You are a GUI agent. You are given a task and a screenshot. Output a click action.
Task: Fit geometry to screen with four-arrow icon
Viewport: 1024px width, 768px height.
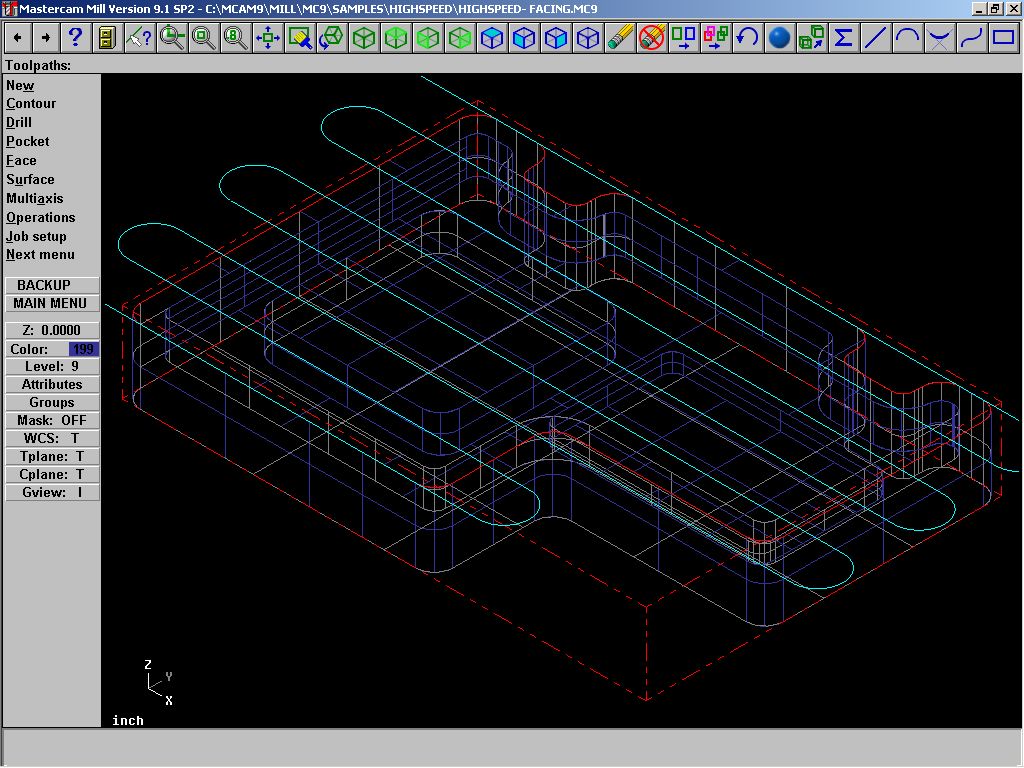coord(267,38)
